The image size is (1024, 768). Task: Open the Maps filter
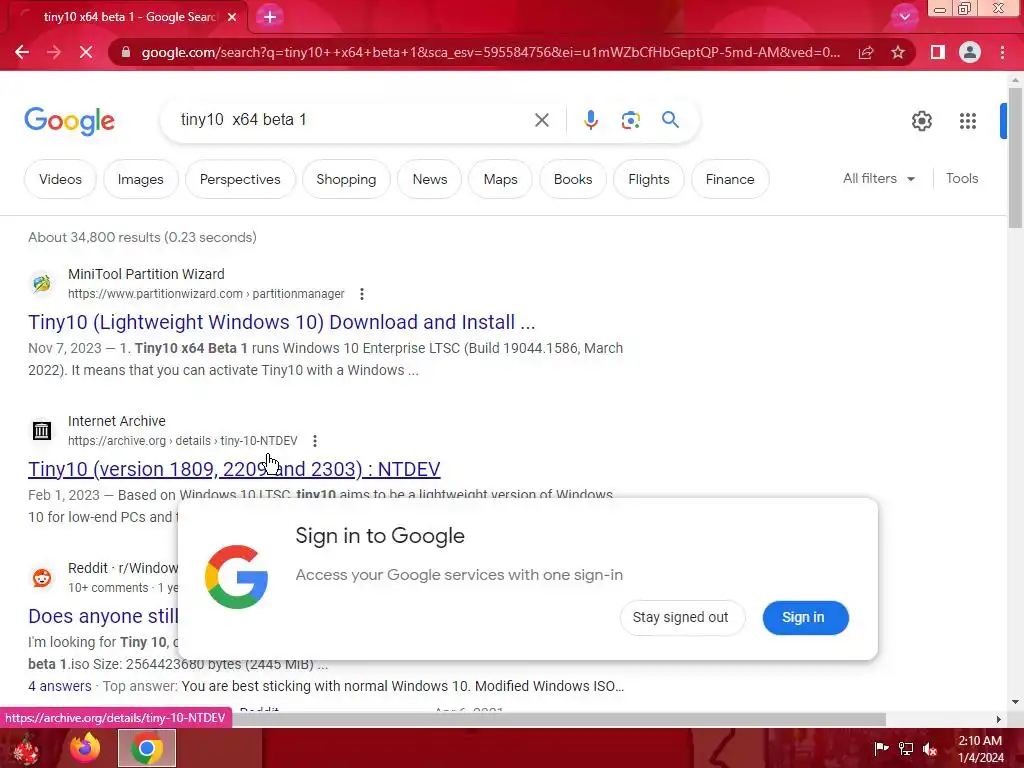500,179
